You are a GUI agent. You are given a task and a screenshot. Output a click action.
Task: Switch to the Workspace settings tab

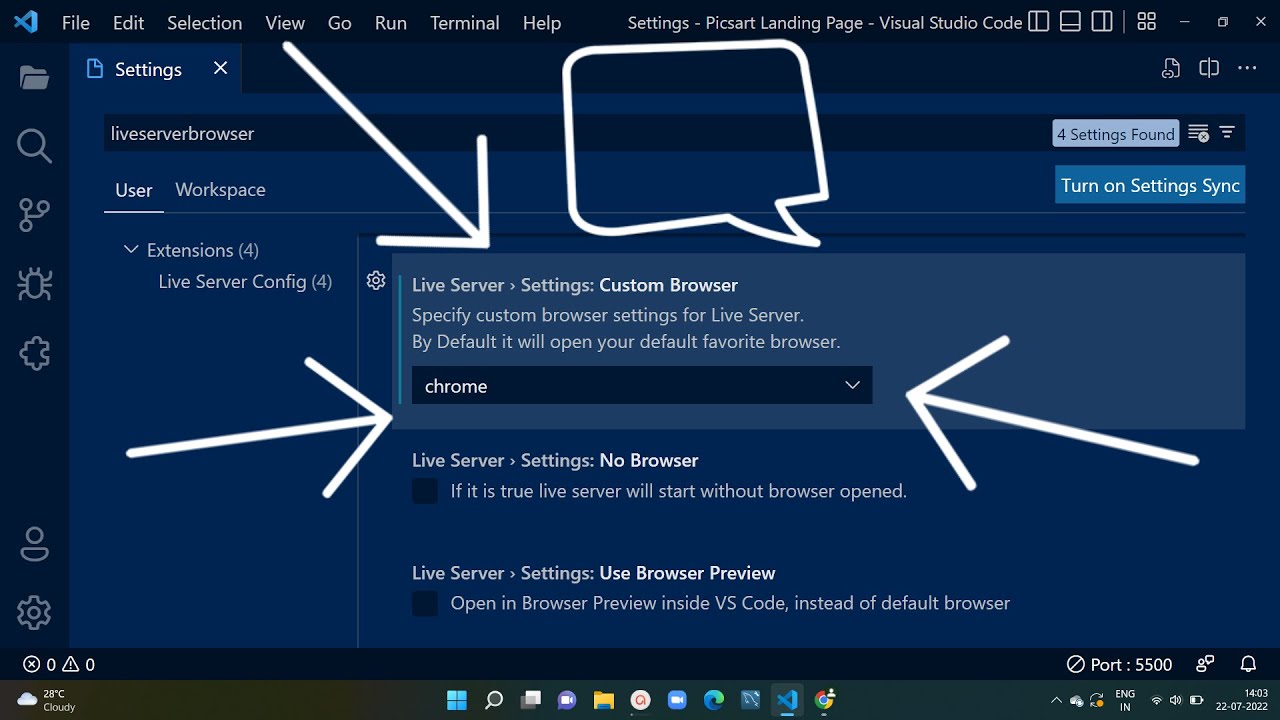pyautogui.click(x=220, y=190)
